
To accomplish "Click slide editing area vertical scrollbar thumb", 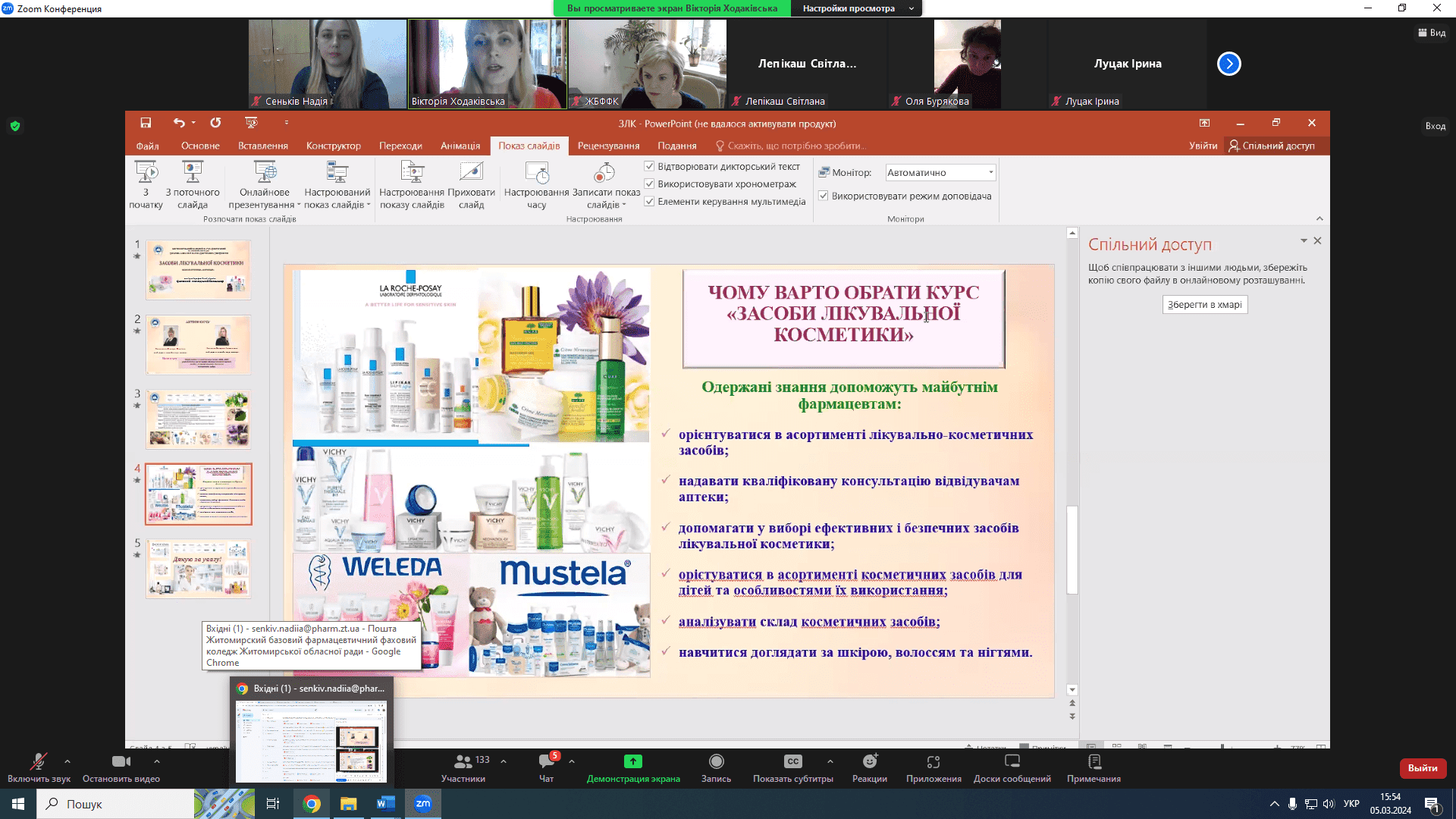I will pyautogui.click(x=1072, y=549).
